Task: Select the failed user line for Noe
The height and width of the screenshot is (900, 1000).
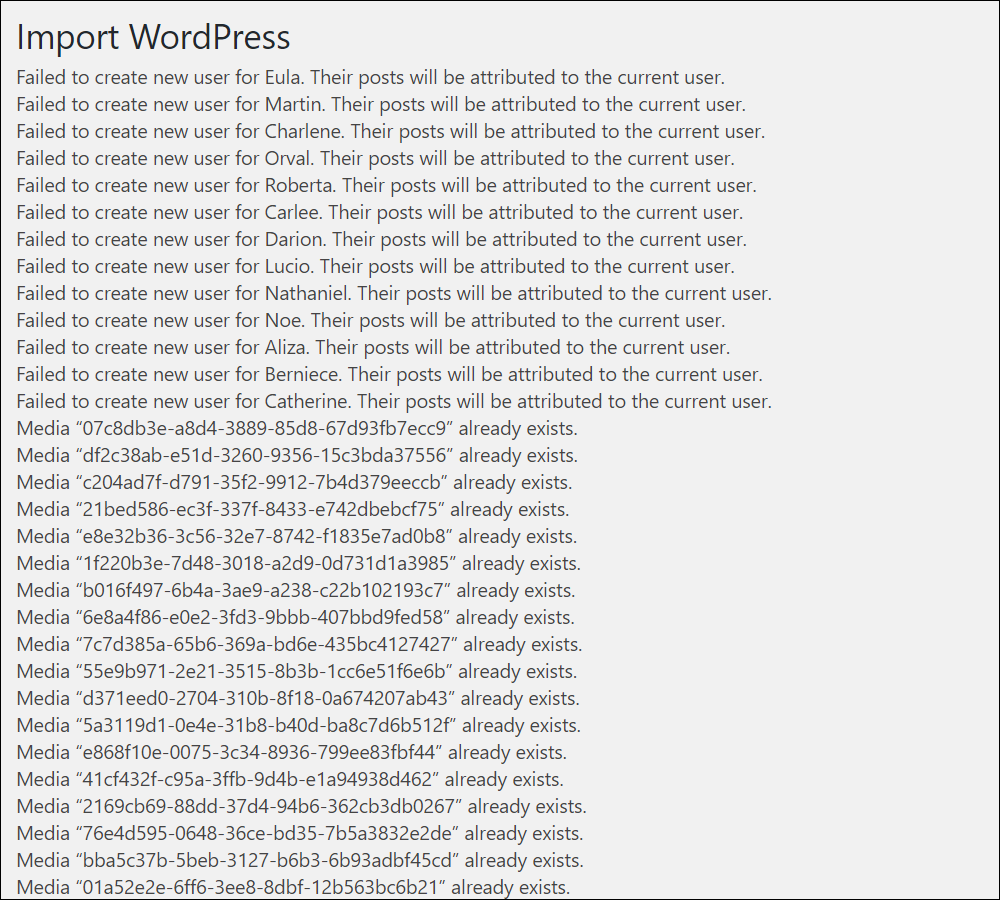Action: (x=371, y=320)
